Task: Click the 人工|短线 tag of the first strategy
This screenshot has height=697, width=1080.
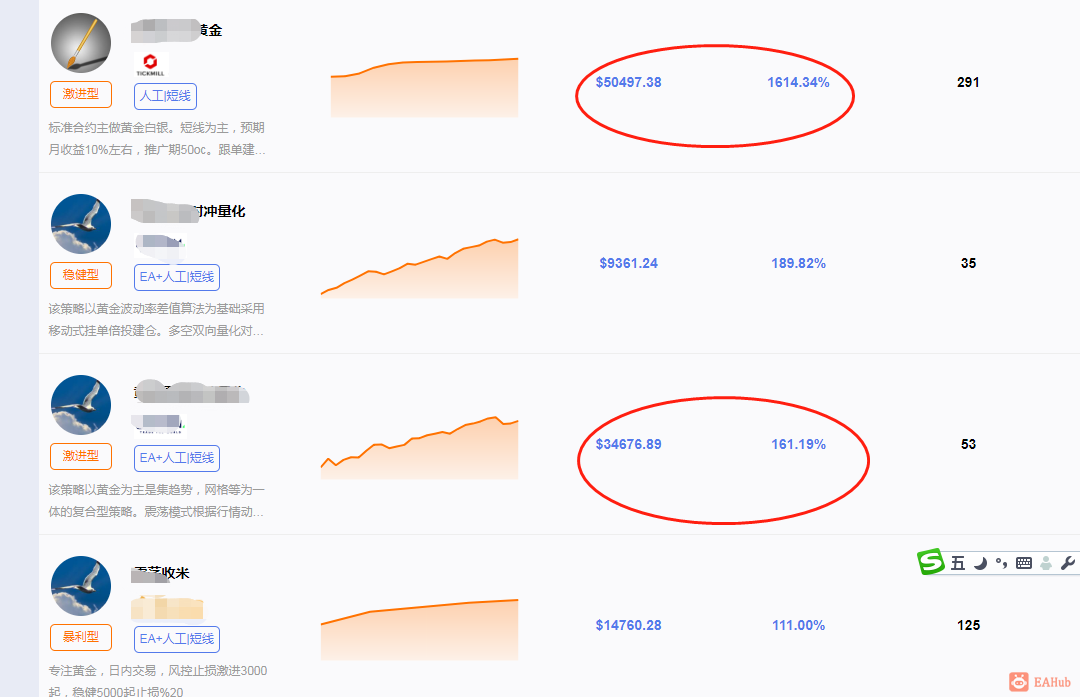Action: coord(164,95)
